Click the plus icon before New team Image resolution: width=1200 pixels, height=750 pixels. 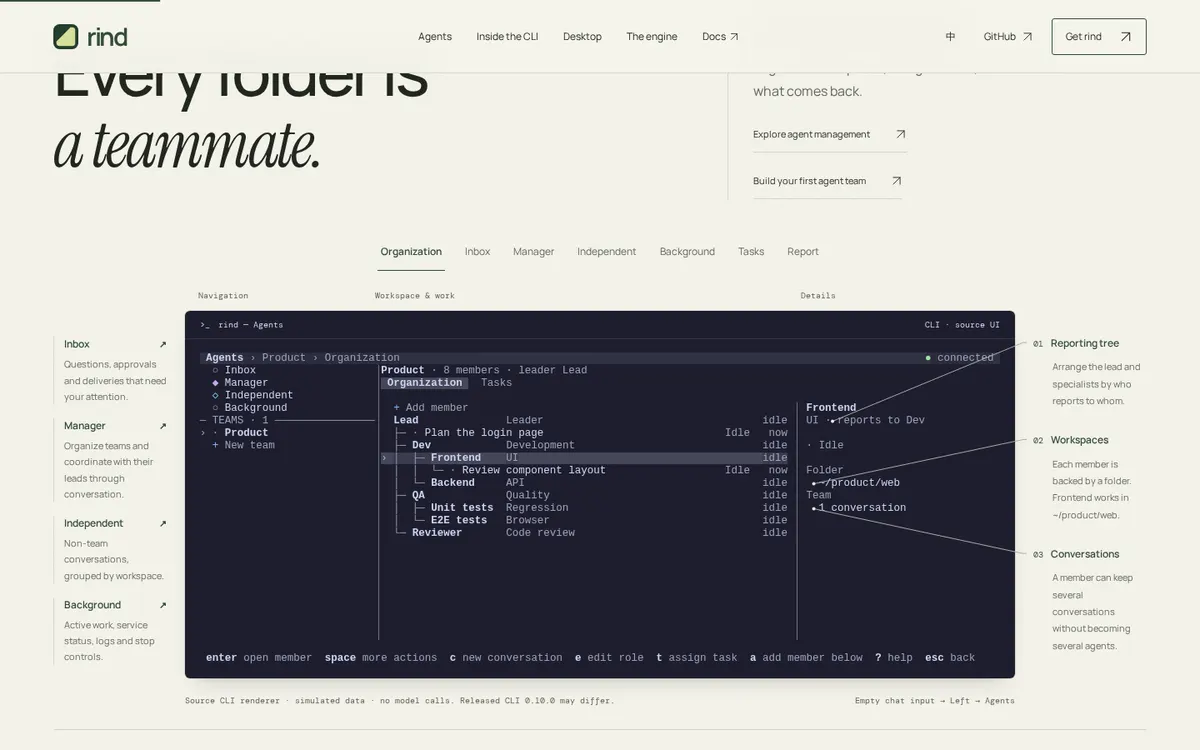tap(215, 445)
